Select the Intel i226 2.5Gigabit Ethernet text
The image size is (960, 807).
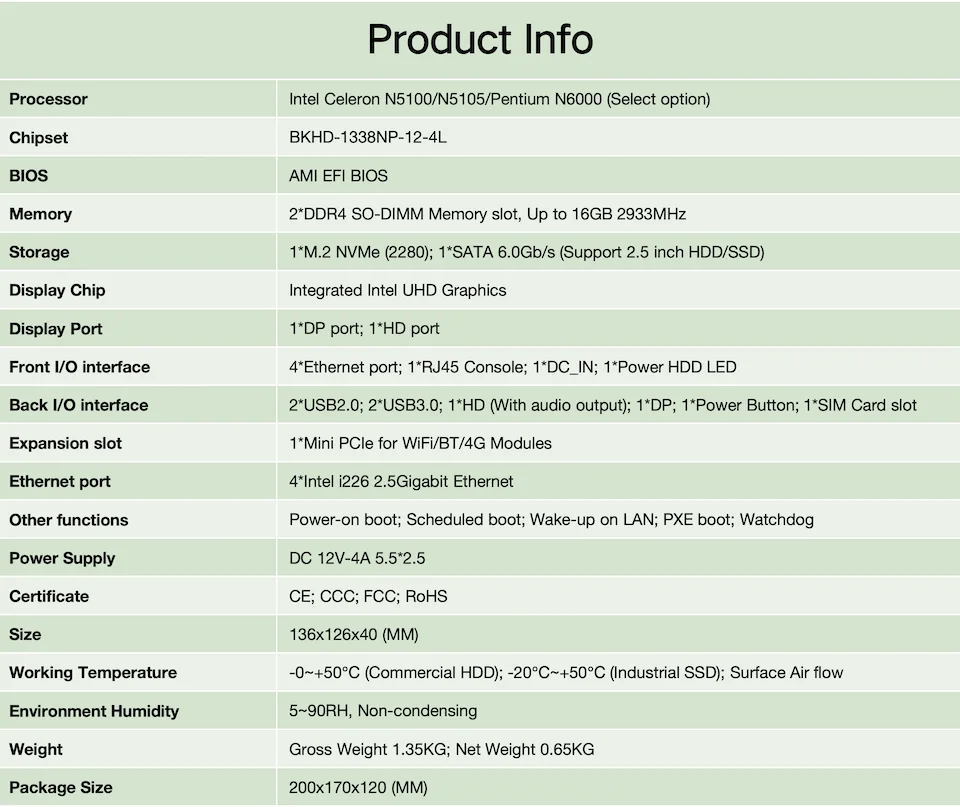(x=401, y=481)
